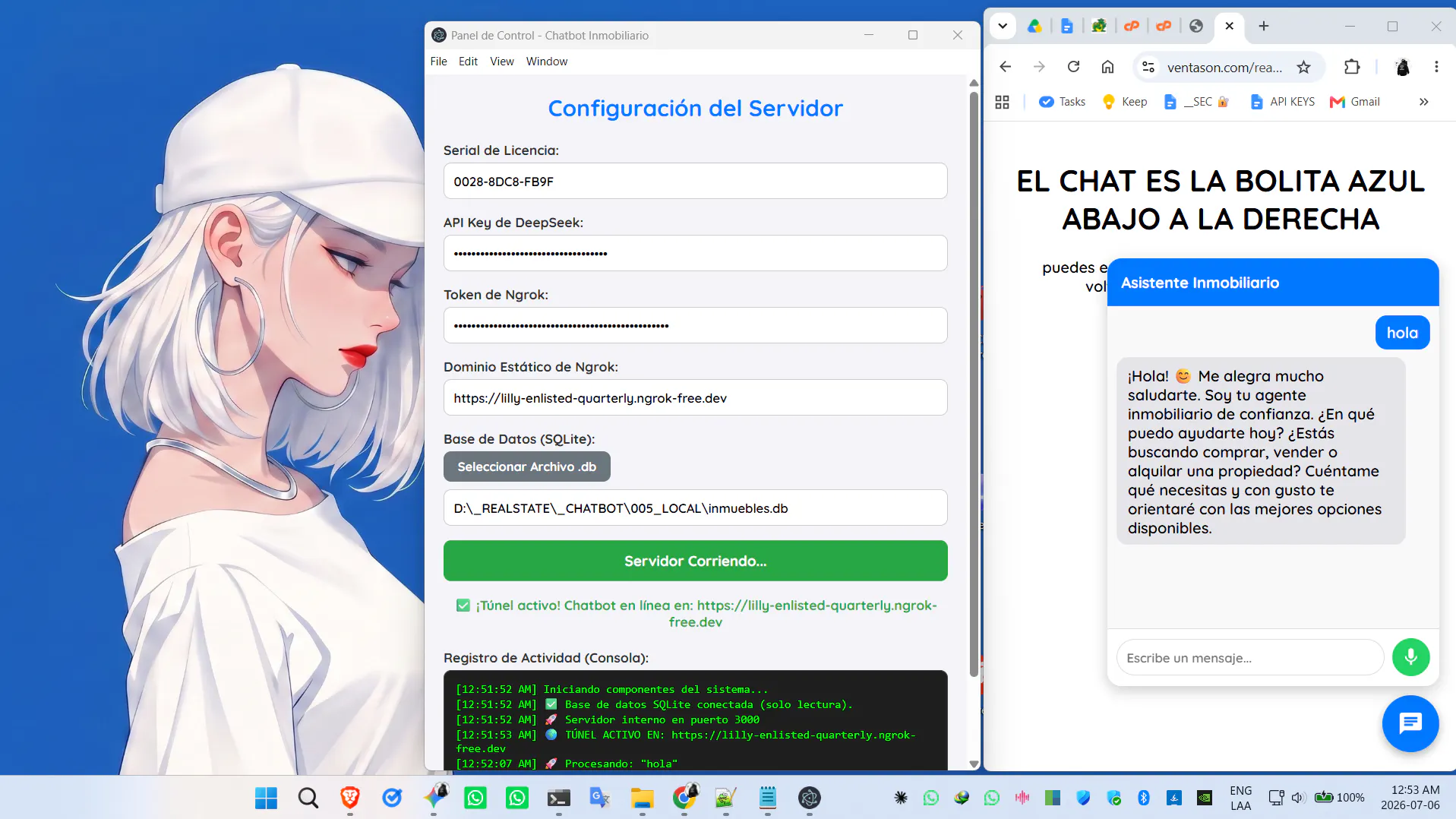Reload the ventason.com page
This screenshot has height=819, width=1456.
point(1073,67)
